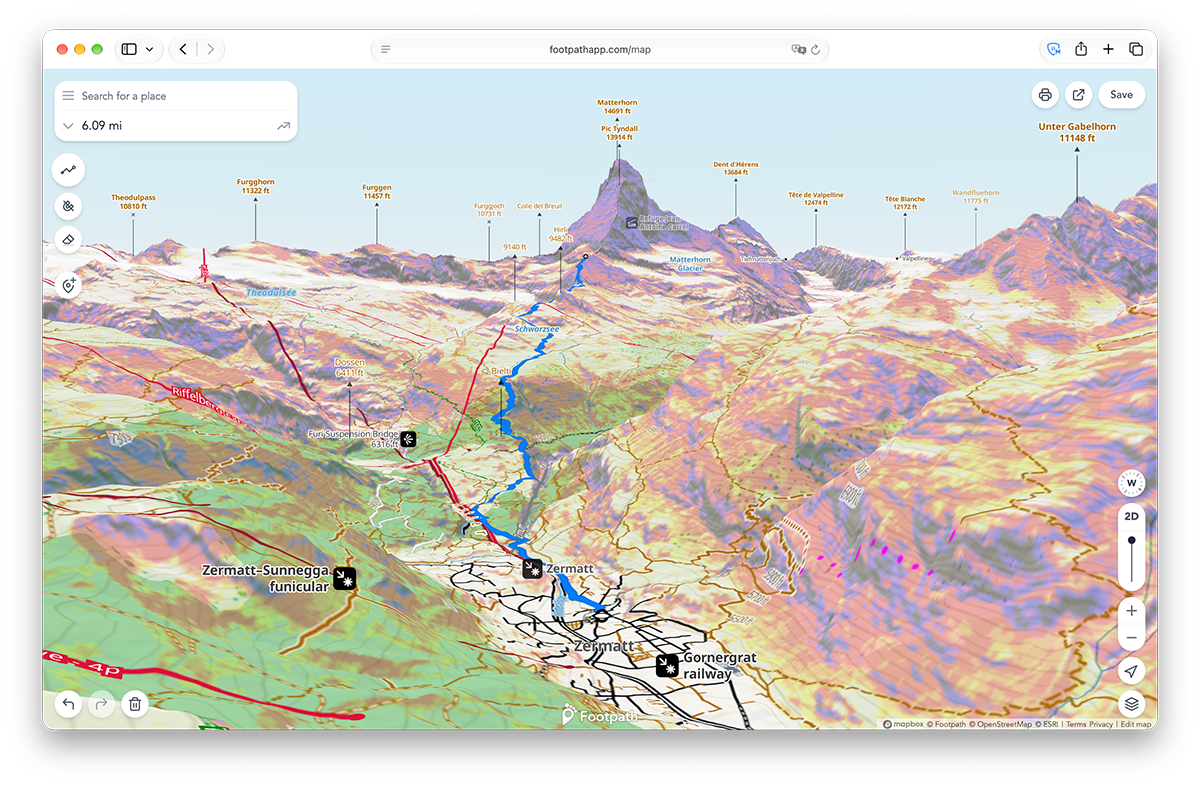Screen dimensions: 1200x785
Task: Select the Pic Tyndall 13914 ft label
Action: pyautogui.click(x=619, y=133)
